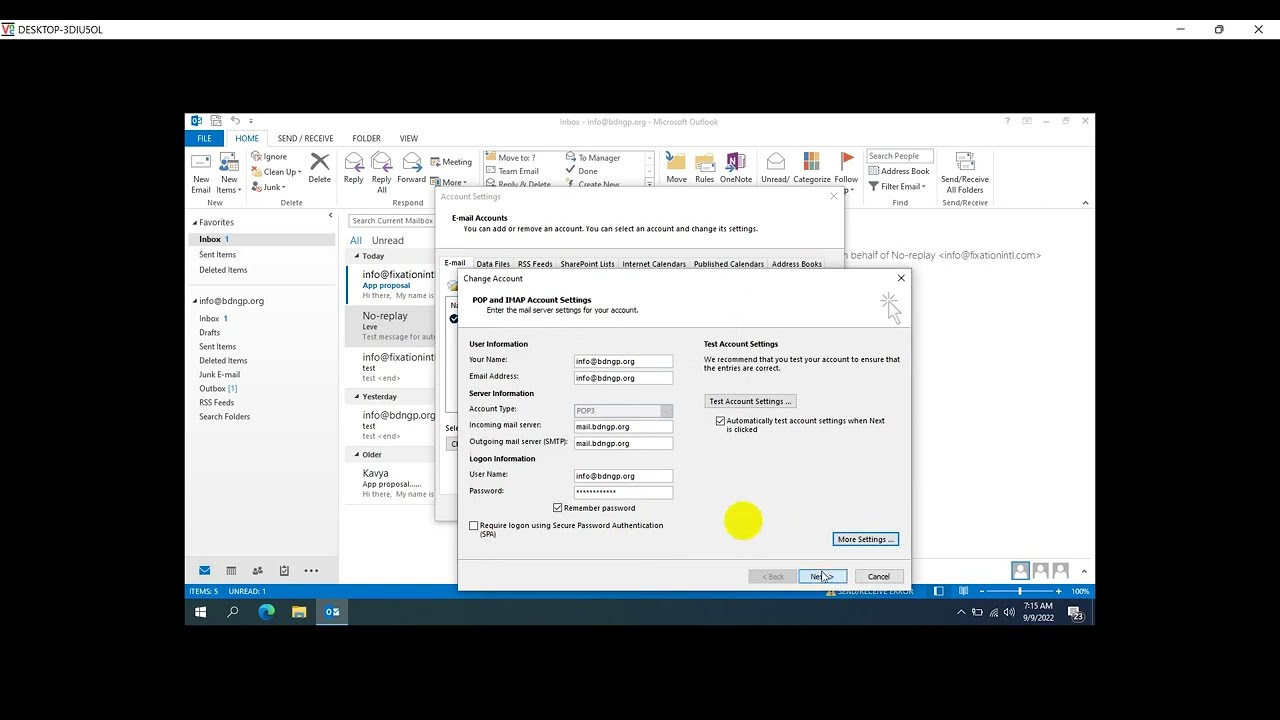Switch to People view in navigation bar
The width and height of the screenshot is (1280, 720).
tap(257, 570)
